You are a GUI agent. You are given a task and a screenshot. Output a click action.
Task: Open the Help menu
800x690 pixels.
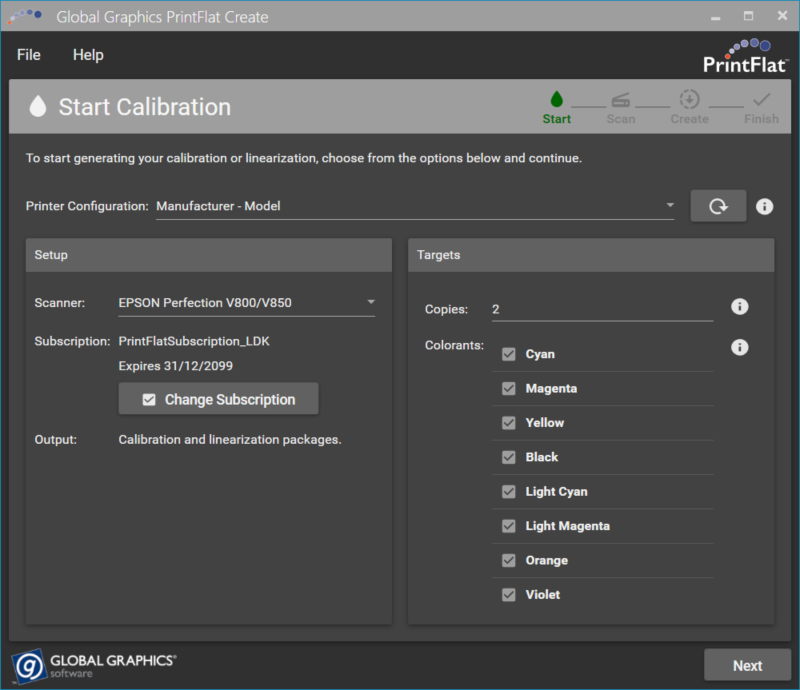point(88,55)
